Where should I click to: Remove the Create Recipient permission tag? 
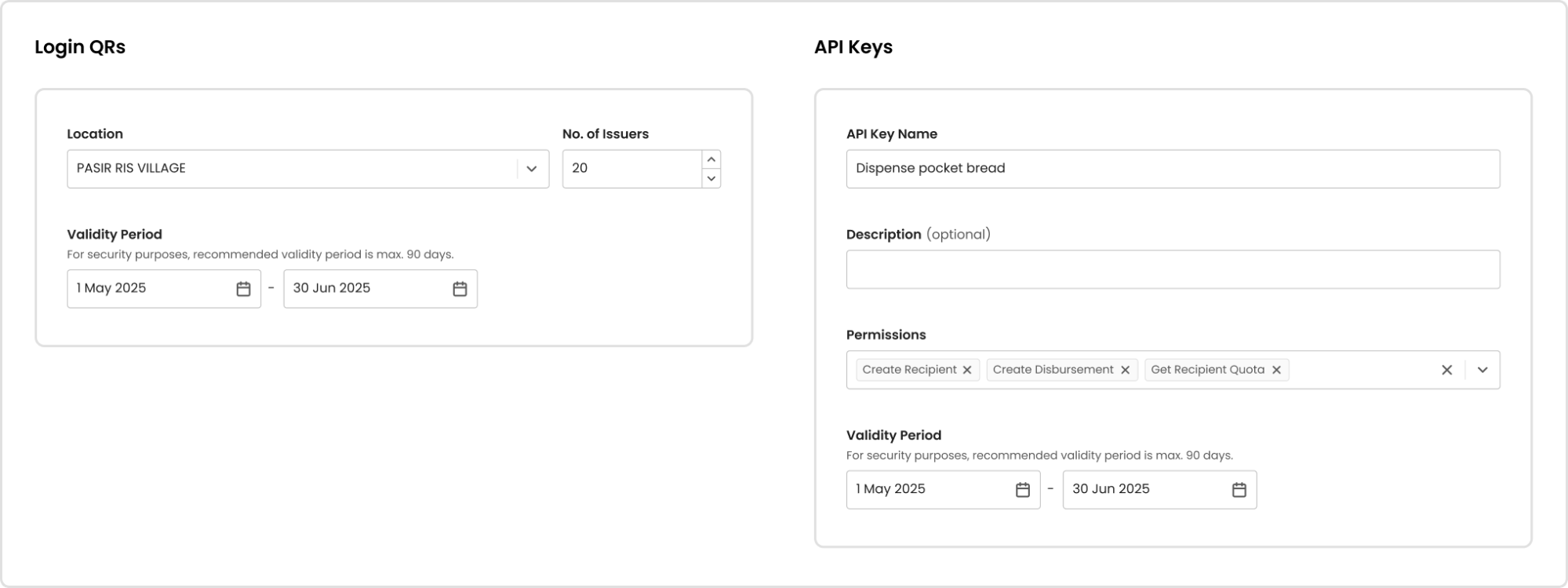tap(967, 370)
